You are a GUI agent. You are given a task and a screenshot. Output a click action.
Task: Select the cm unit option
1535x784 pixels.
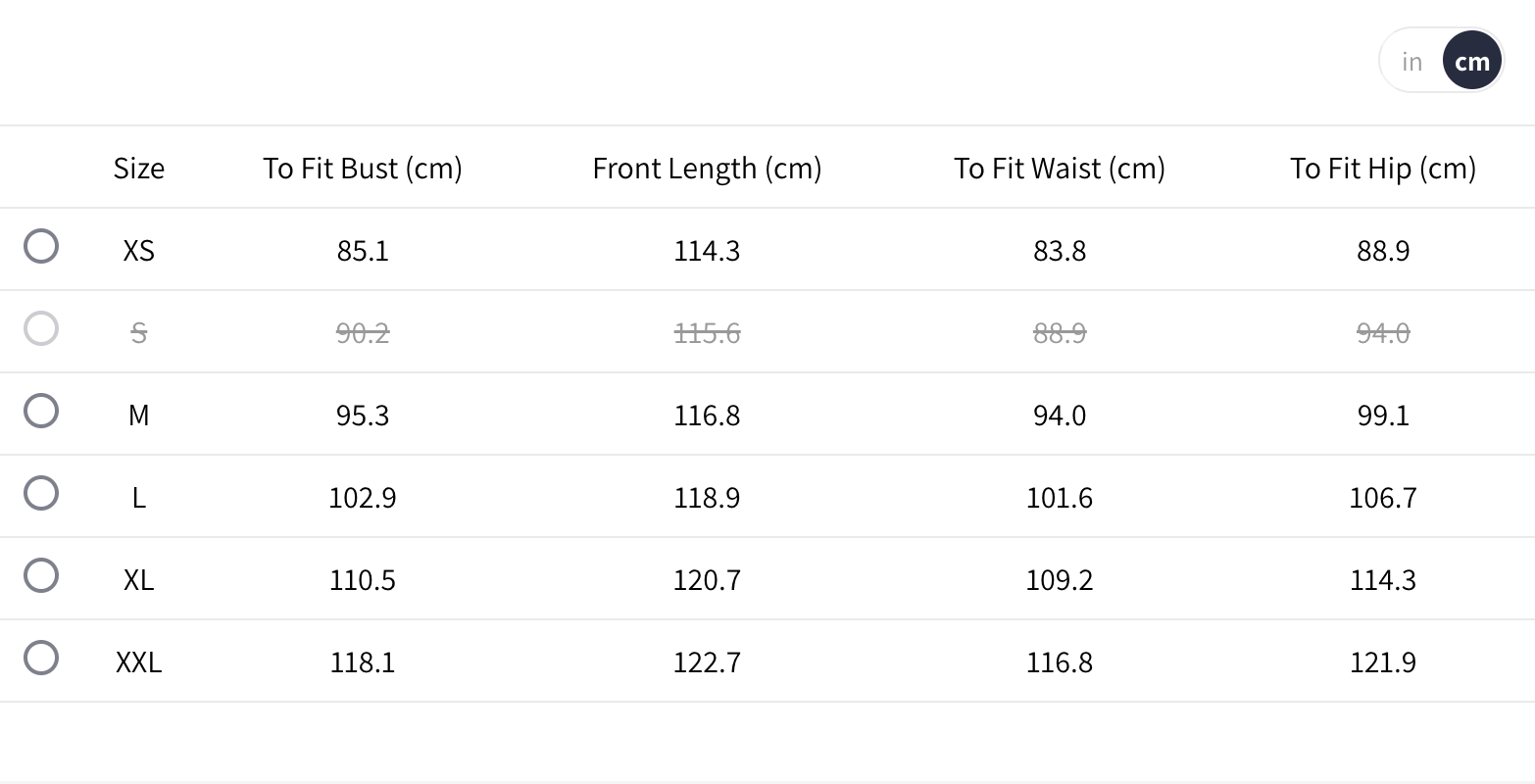[x=1471, y=62]
